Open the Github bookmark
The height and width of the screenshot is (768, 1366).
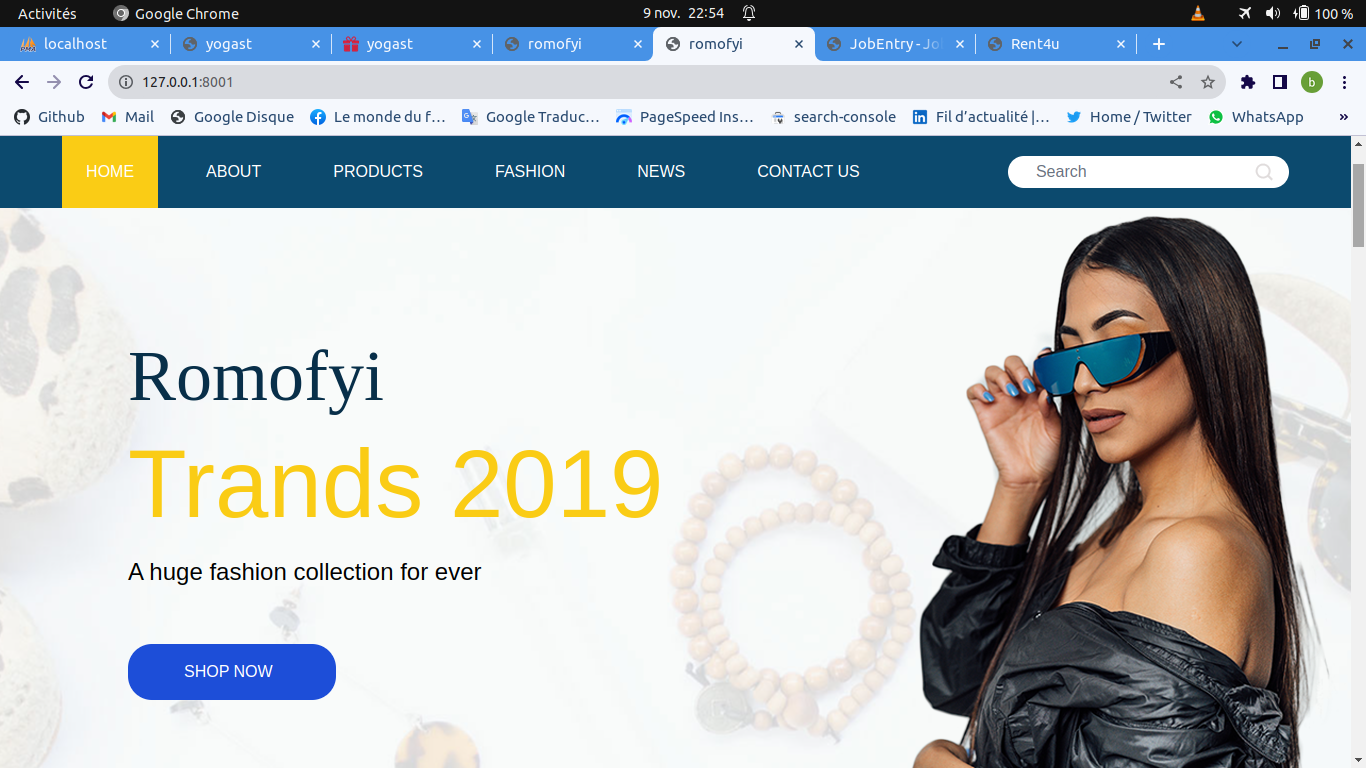pos(49,117)
